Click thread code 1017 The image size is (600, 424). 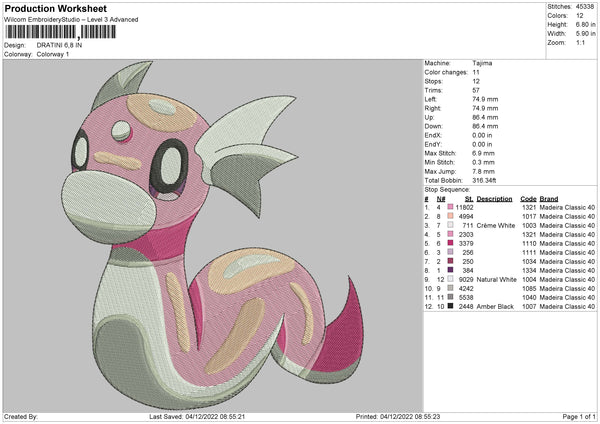(x=529, y=216)
